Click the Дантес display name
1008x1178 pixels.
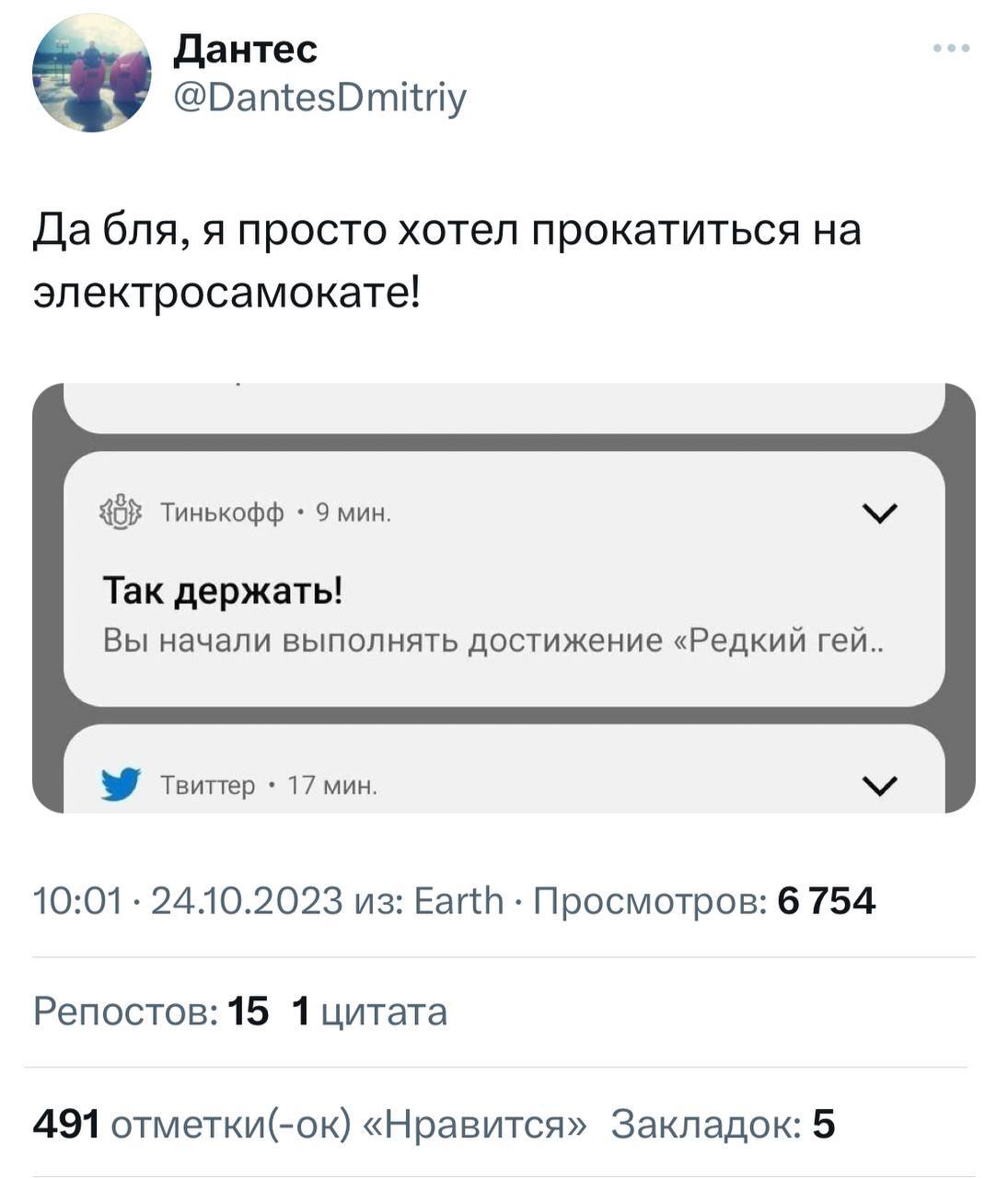point(245,51)
